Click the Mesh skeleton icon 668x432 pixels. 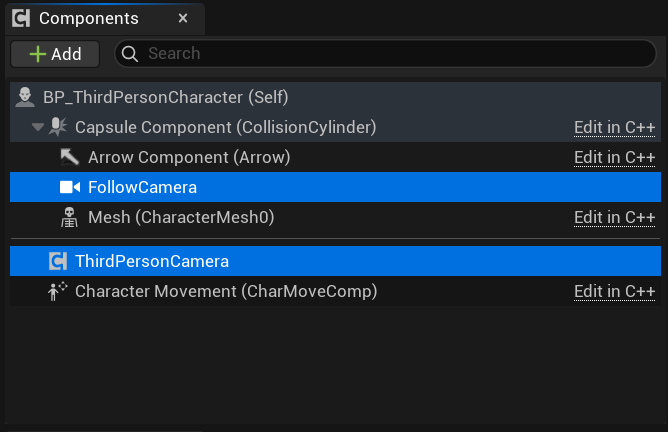coord(69,217)
